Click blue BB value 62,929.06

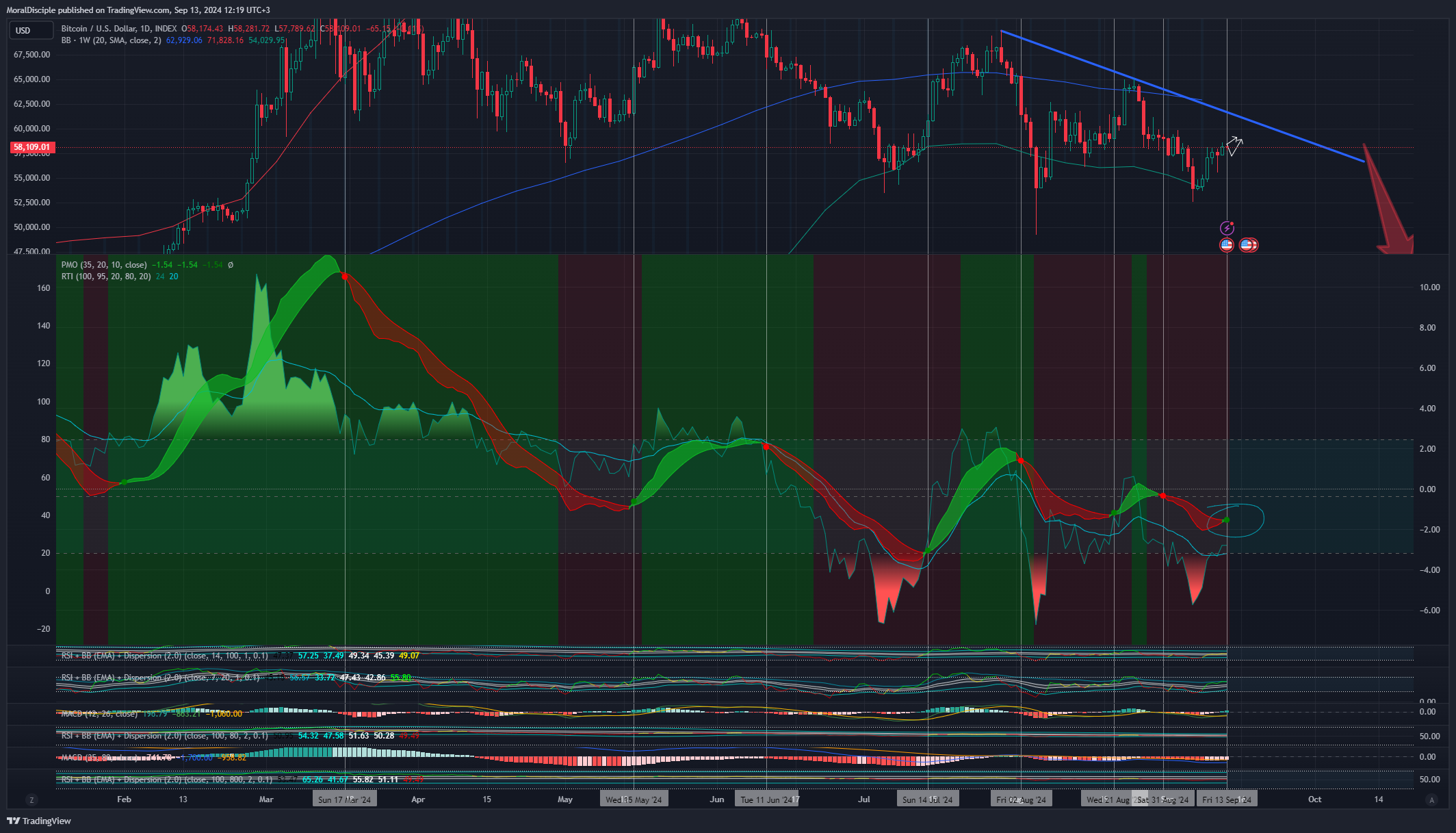coord(184,40)
